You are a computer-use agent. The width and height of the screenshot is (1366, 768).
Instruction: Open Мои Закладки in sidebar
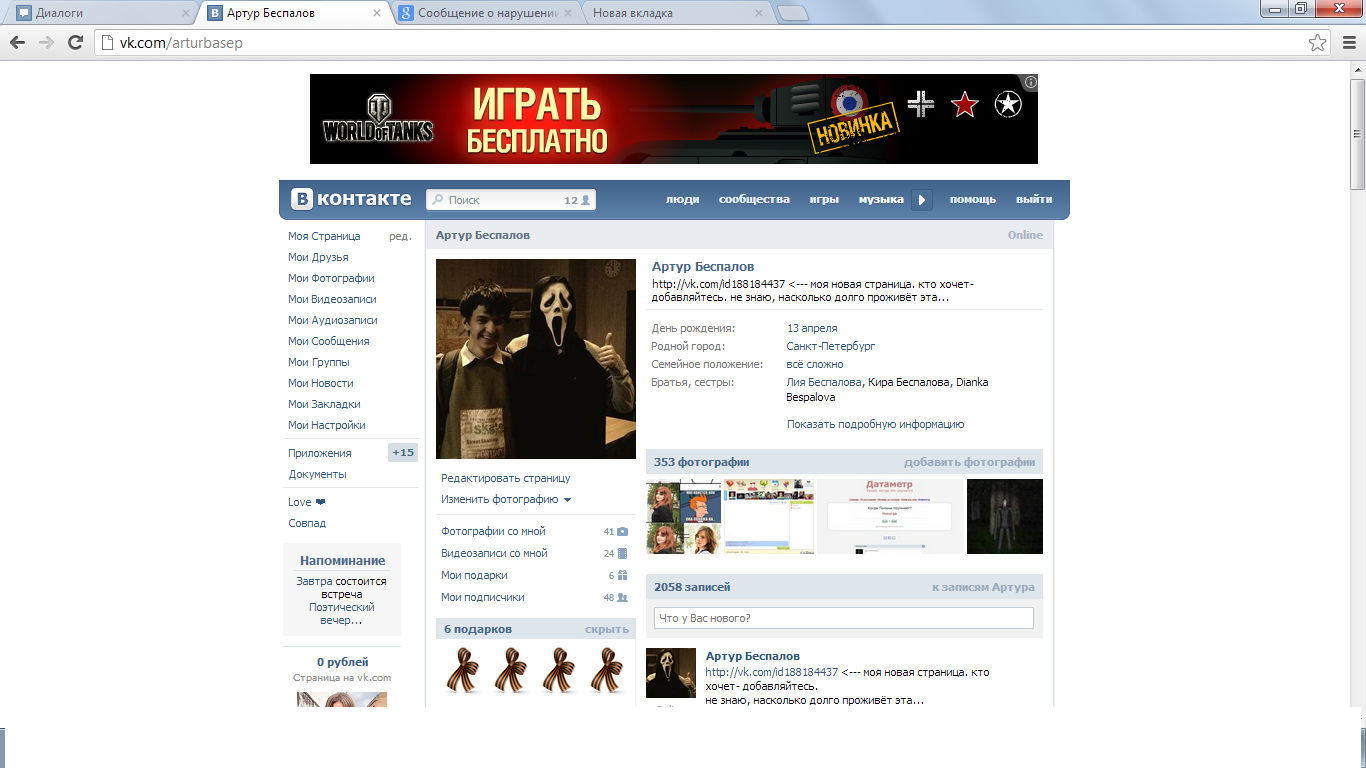[x=324, y=404]
